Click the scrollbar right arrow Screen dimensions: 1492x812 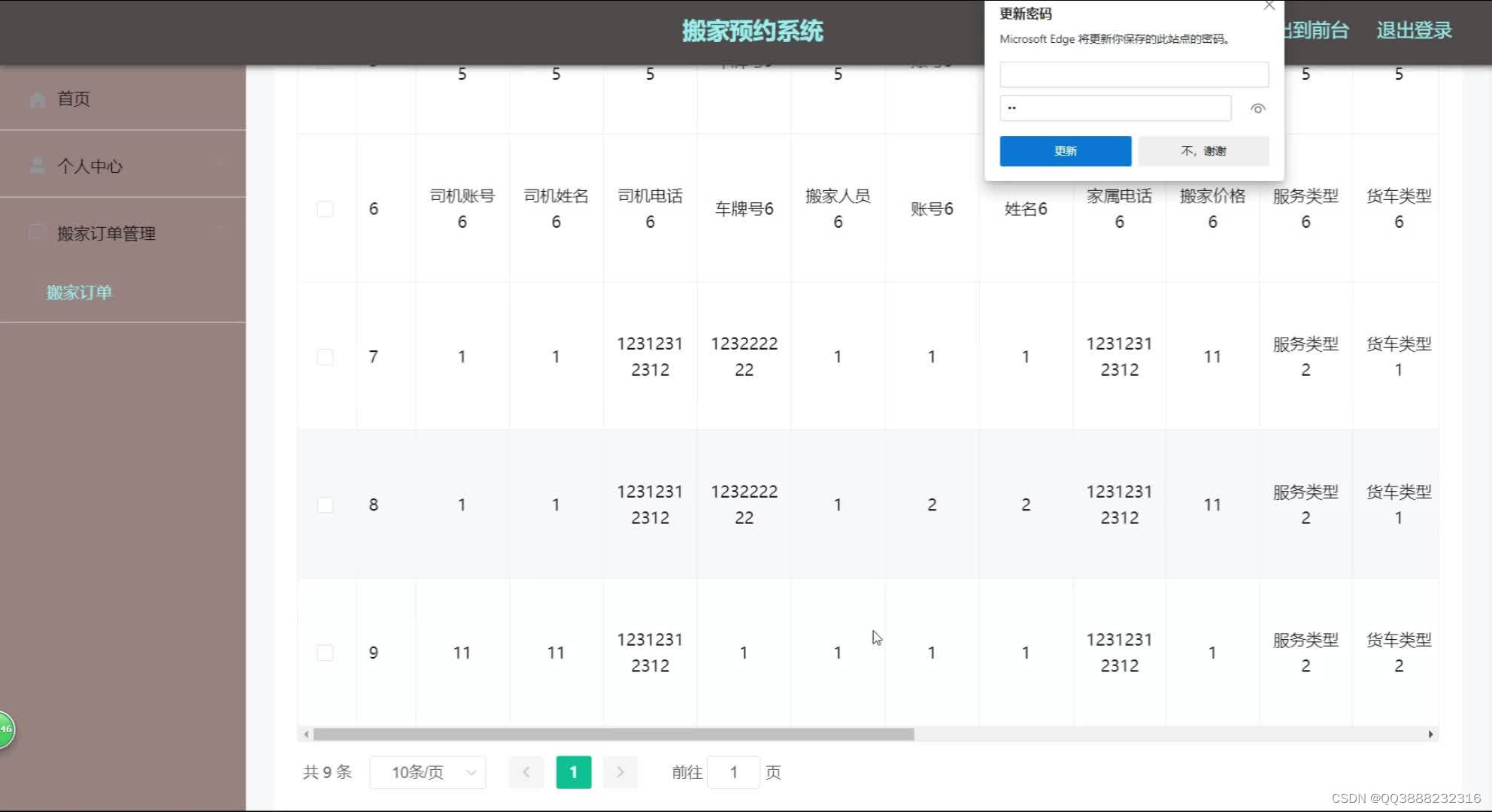tap(1430, 735)
